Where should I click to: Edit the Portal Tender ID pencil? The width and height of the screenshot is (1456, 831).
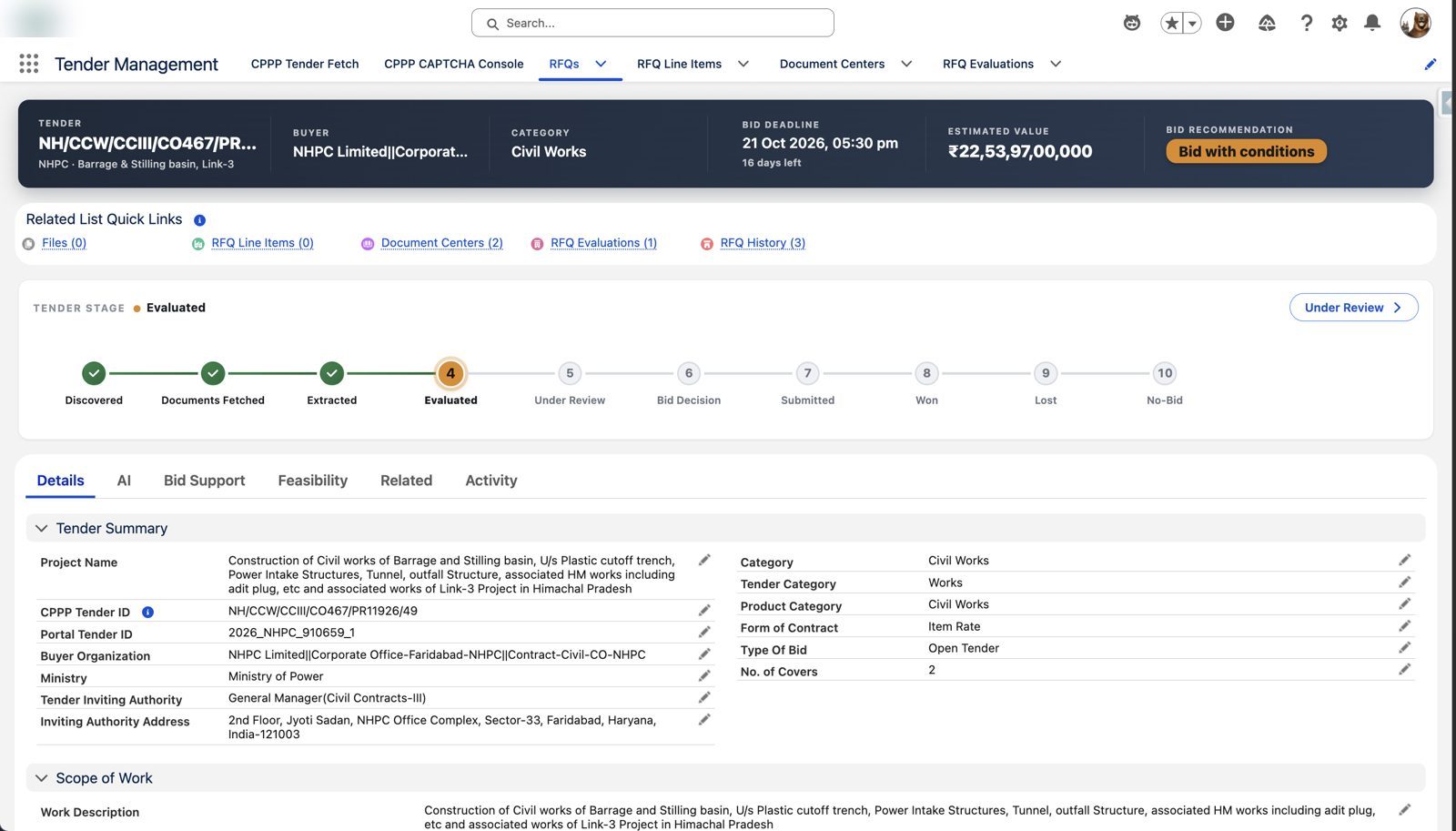[x=704, y=632]
